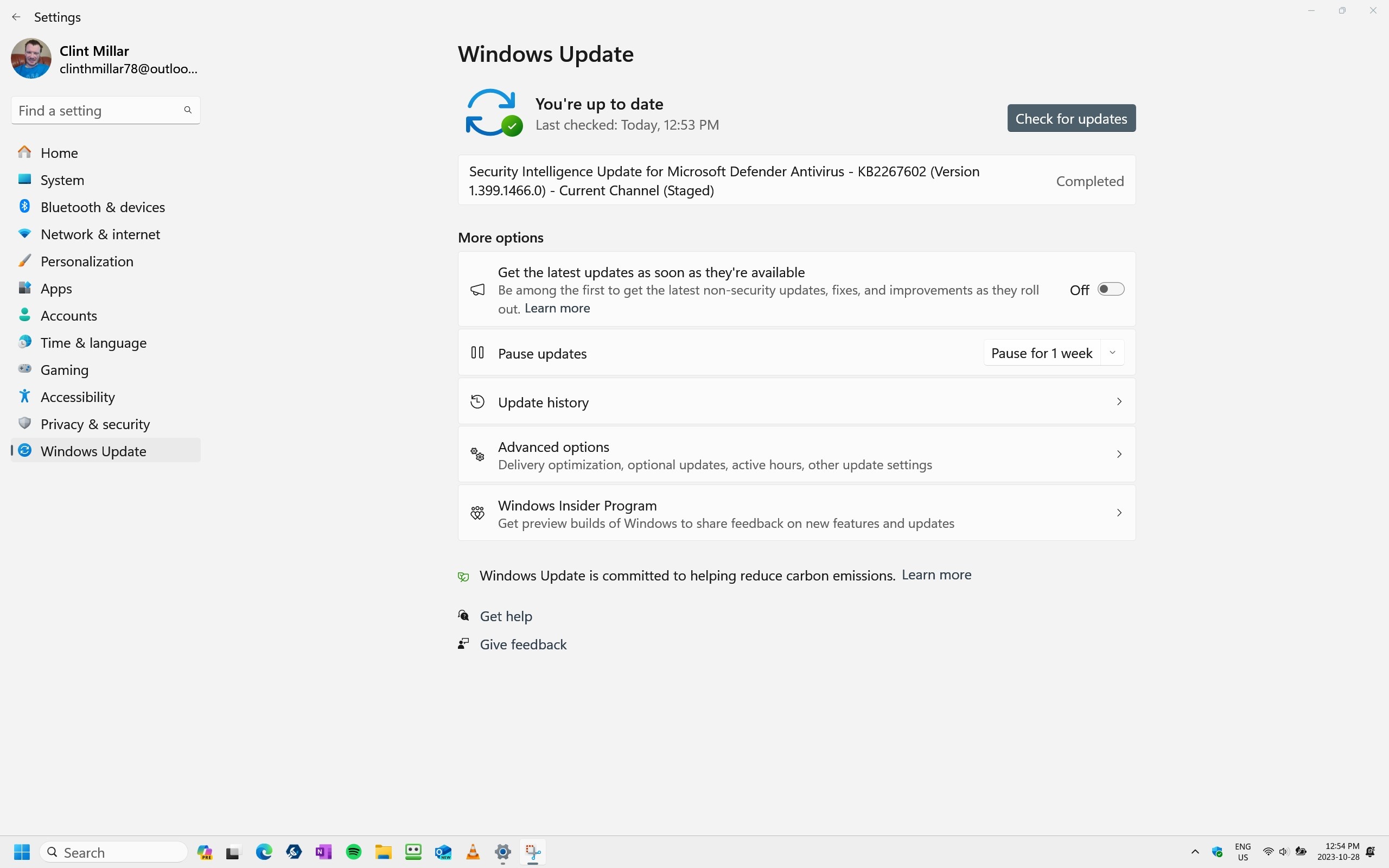Toggle get latest updates as soon as available
Image resolution: width=1389 pixels, height=868 pixels.
point(1110,289)
